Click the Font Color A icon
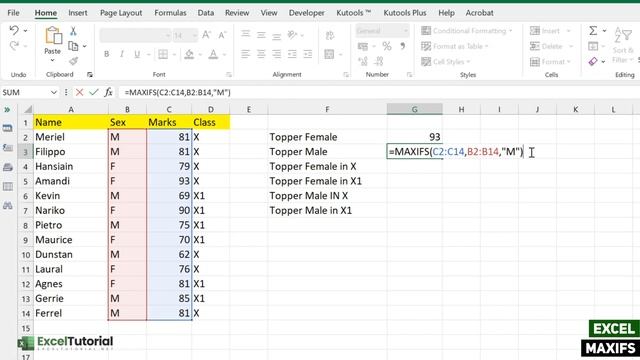Image resolution: width=640 pixels, height=360 pixels. [213, 54]
